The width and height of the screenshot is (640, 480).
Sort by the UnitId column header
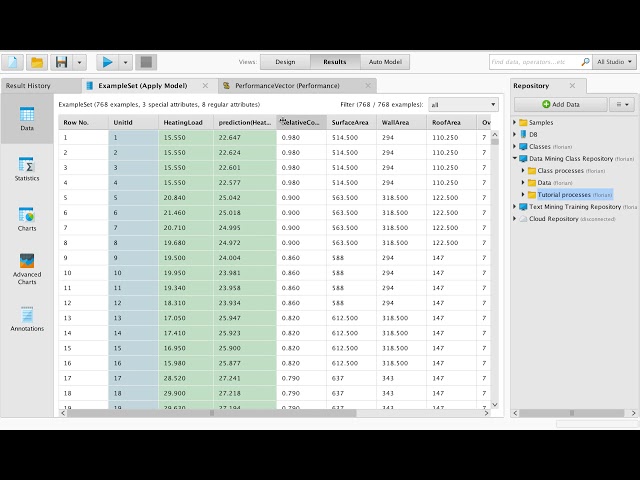click(x=133, y=122)
